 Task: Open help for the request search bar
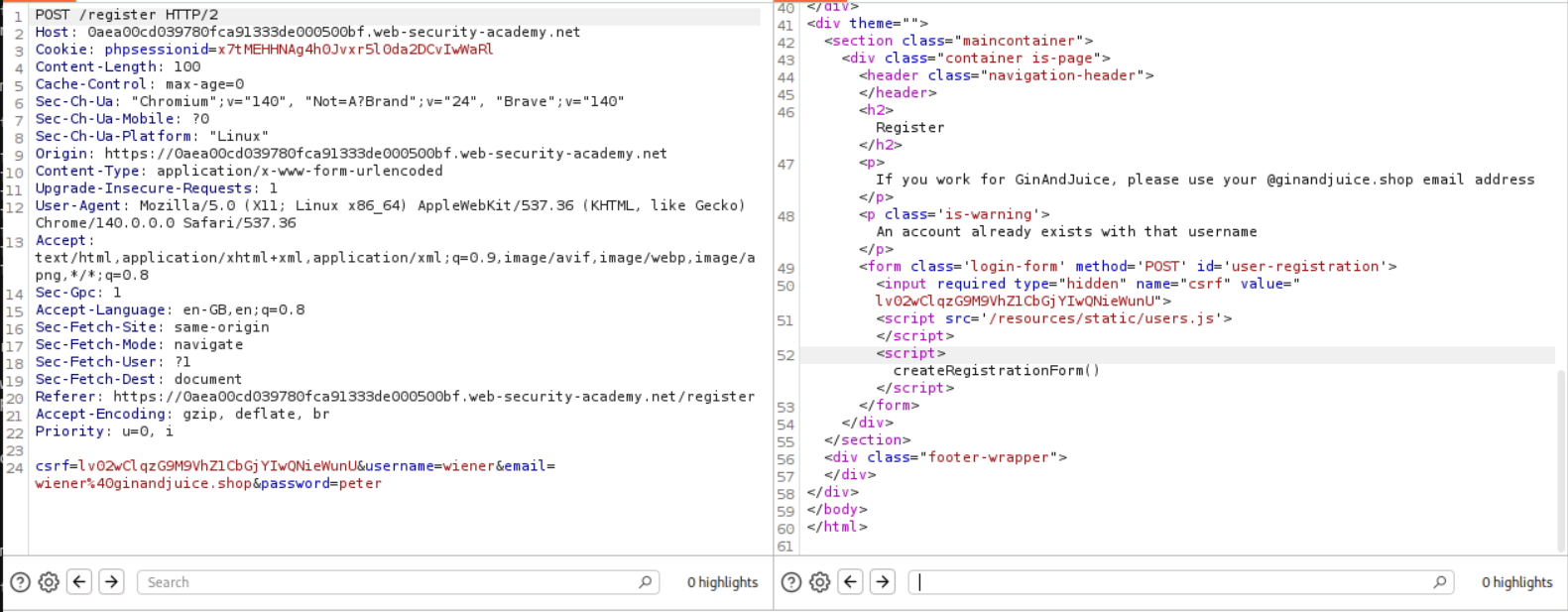coord(20,582)
